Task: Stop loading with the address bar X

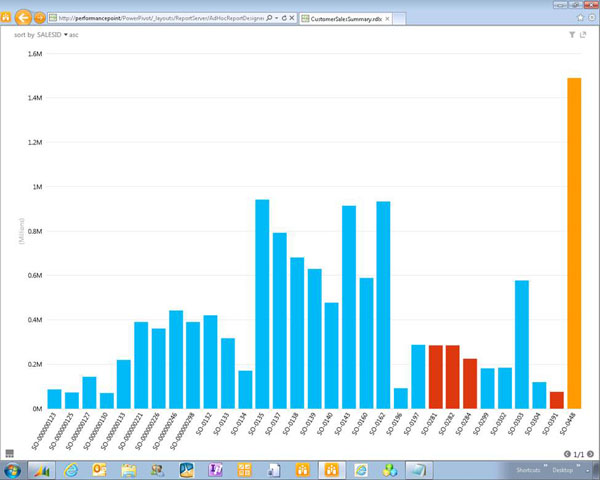Action: coord(292,18)
